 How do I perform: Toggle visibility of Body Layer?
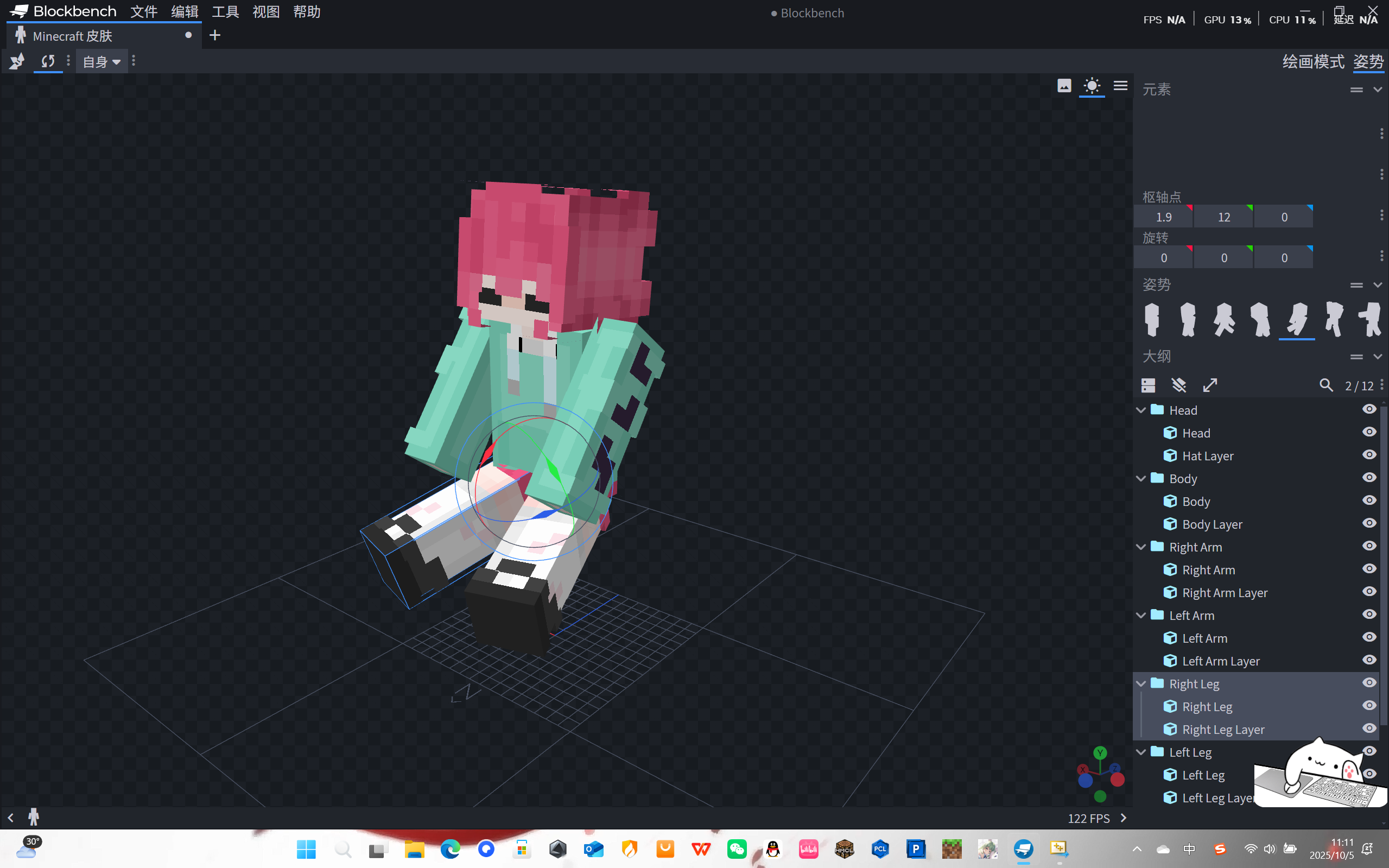pos(1369,523)
